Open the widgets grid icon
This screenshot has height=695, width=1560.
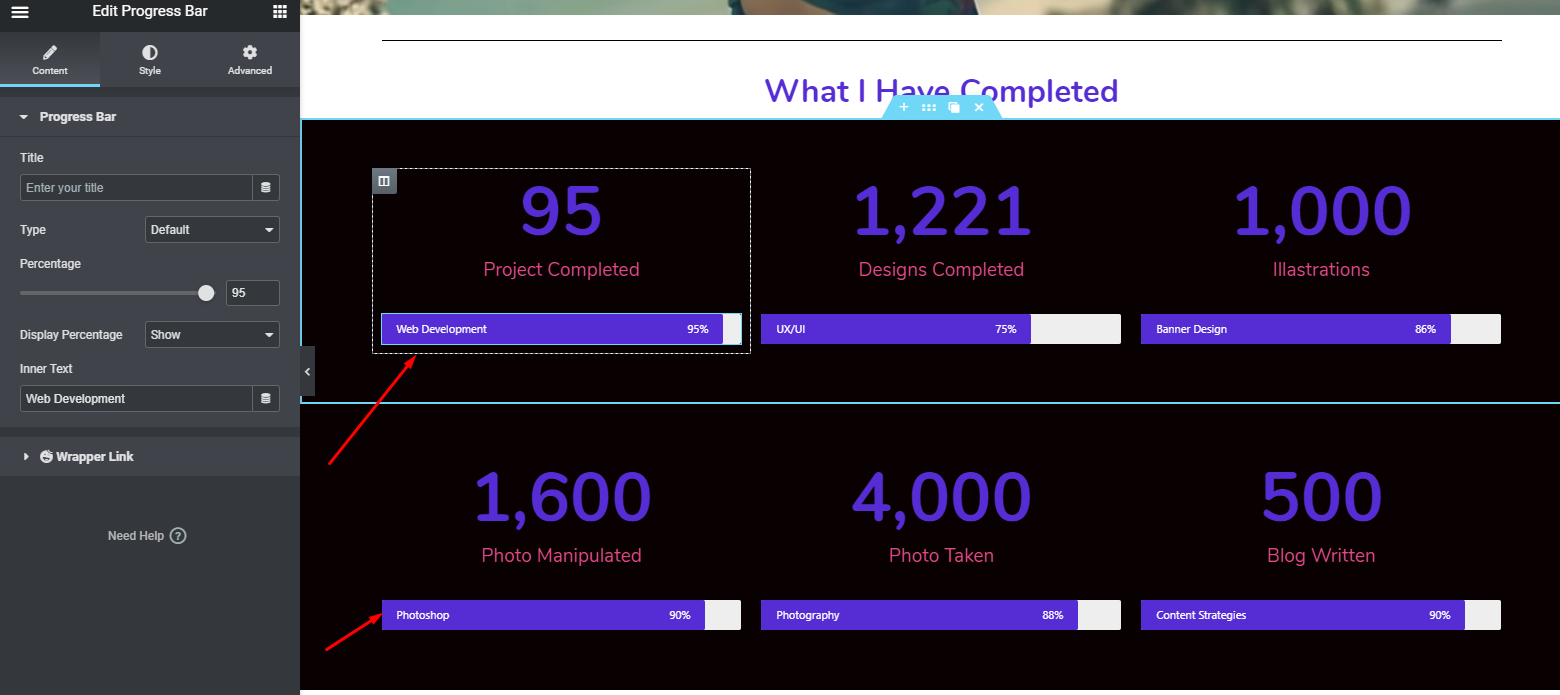click(x=280, y=12)
